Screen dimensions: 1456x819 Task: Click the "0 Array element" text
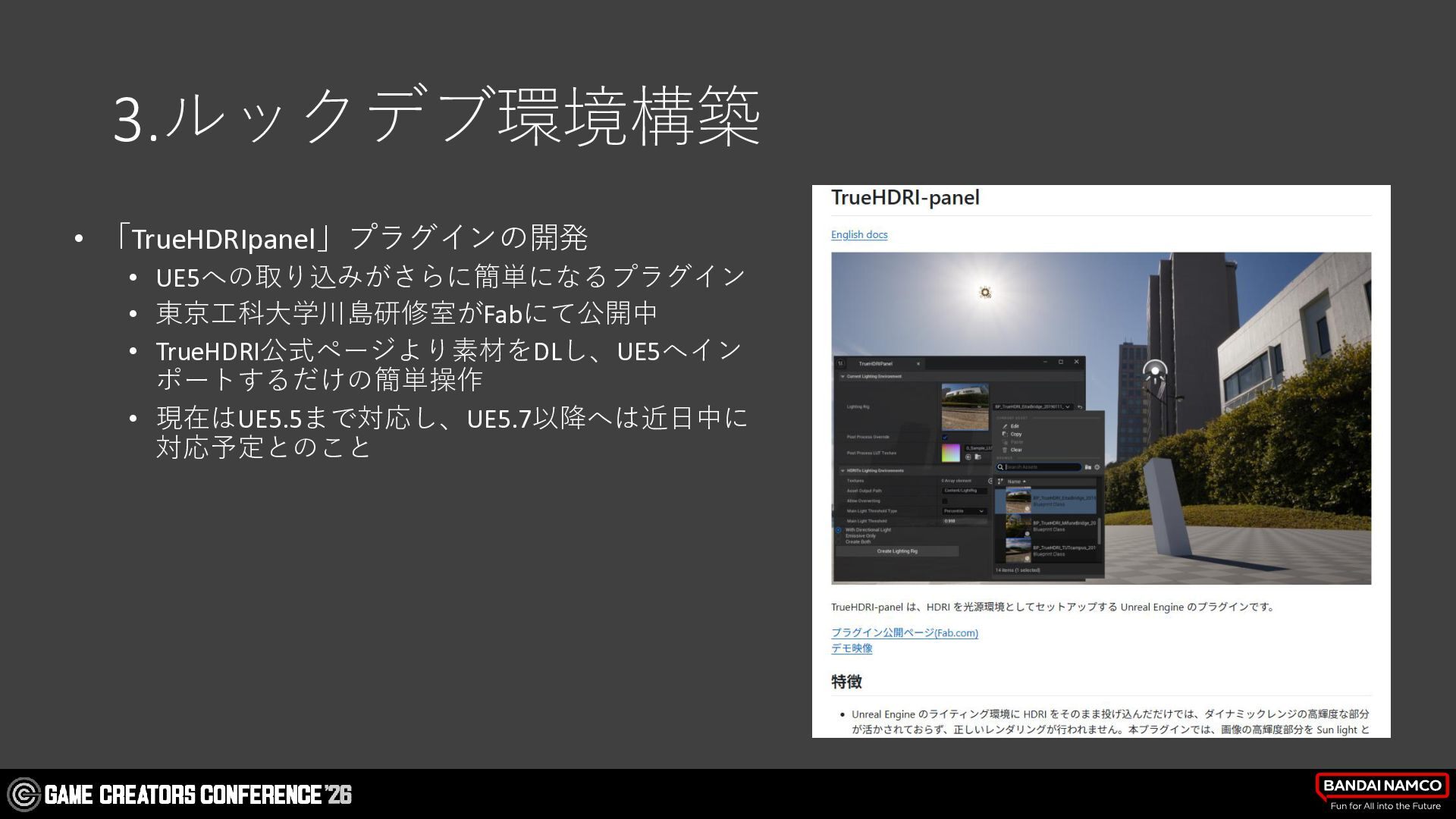pyautogui.click(x=956, y=481)
